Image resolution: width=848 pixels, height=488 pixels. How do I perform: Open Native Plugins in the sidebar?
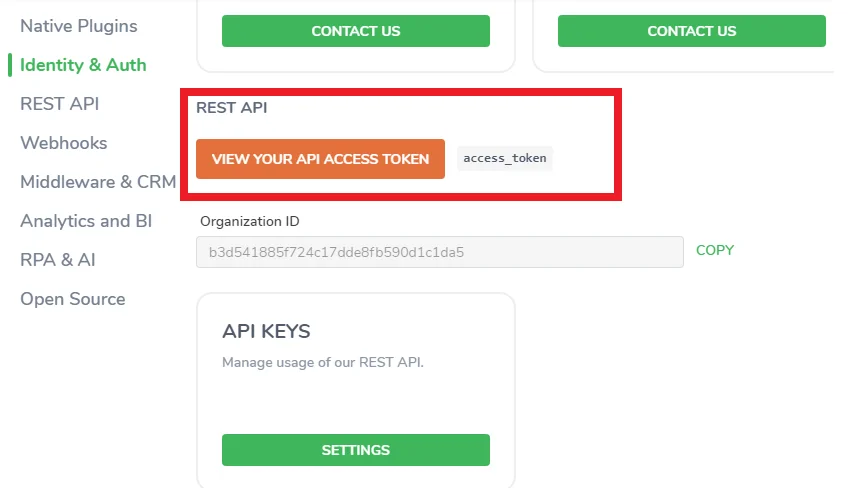tap(78, 26)
